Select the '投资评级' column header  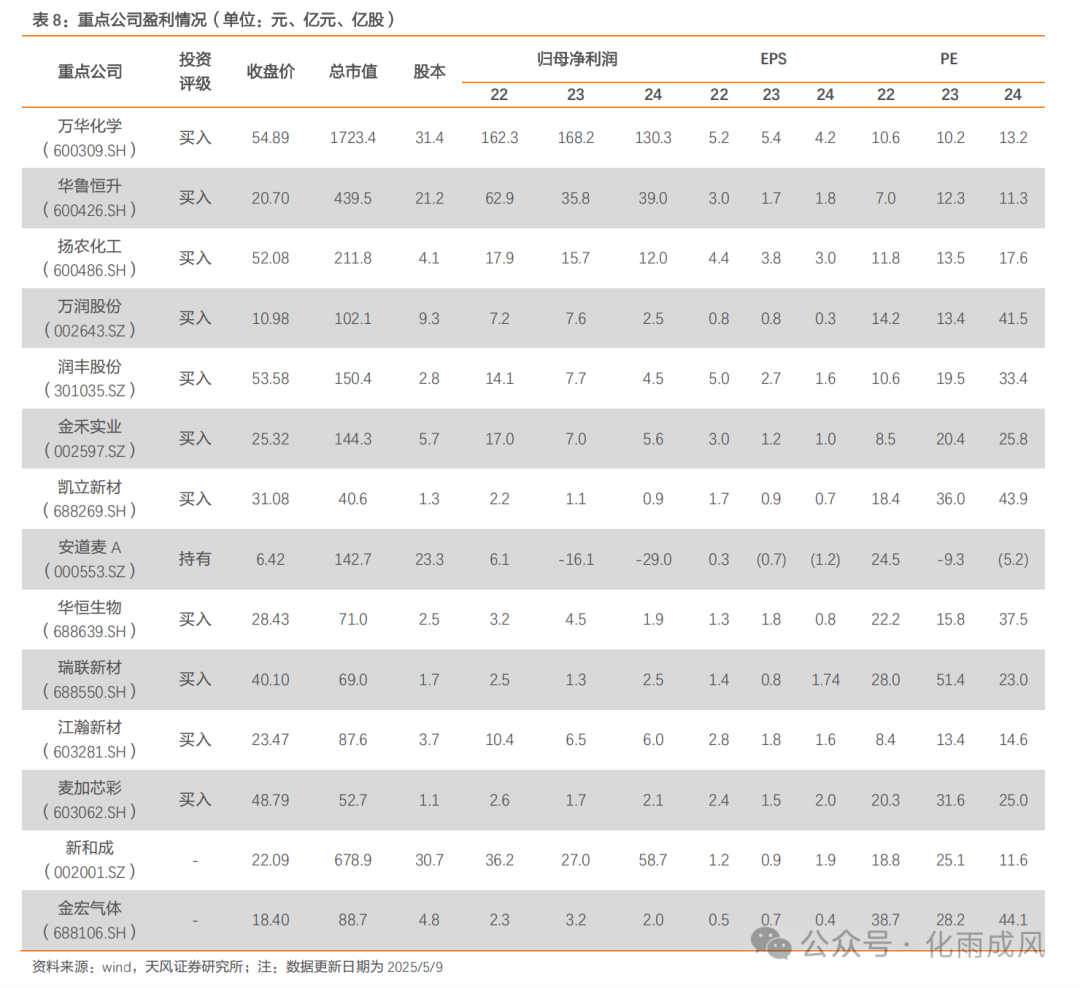pos(195,72)
